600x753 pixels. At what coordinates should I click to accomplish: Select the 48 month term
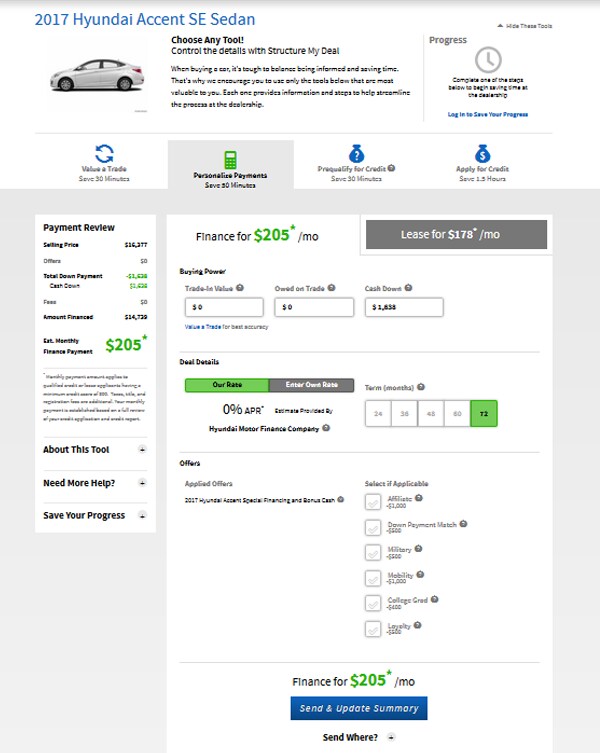(x=431, y=413)
